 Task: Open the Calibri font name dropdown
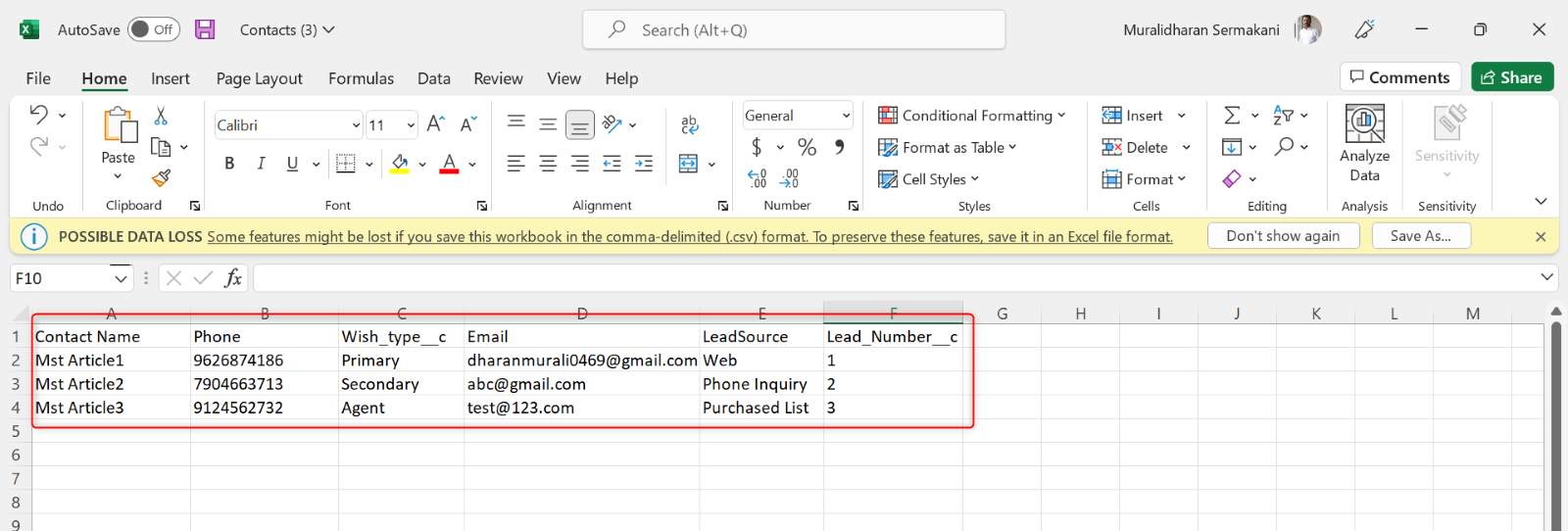[x=356, y=125]
